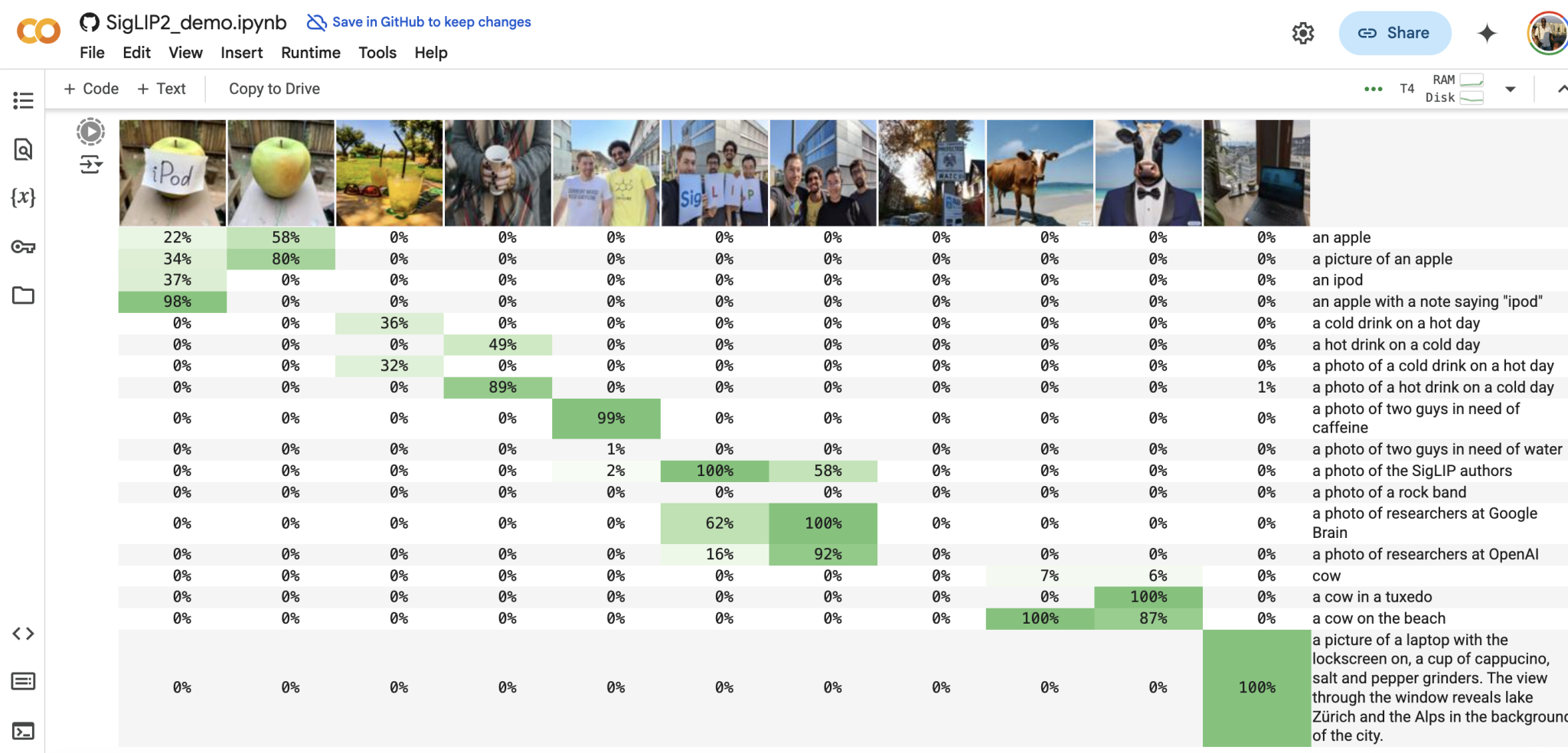Open the Runtime menu
The height and width of the screenshot is (753, 1568).
pyautogui.click(x=309, y=53)
